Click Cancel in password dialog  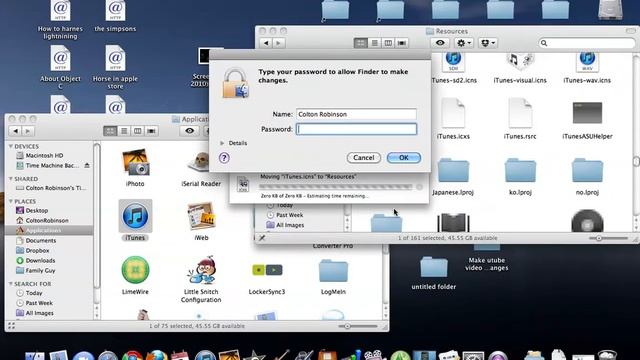point(364,158)
